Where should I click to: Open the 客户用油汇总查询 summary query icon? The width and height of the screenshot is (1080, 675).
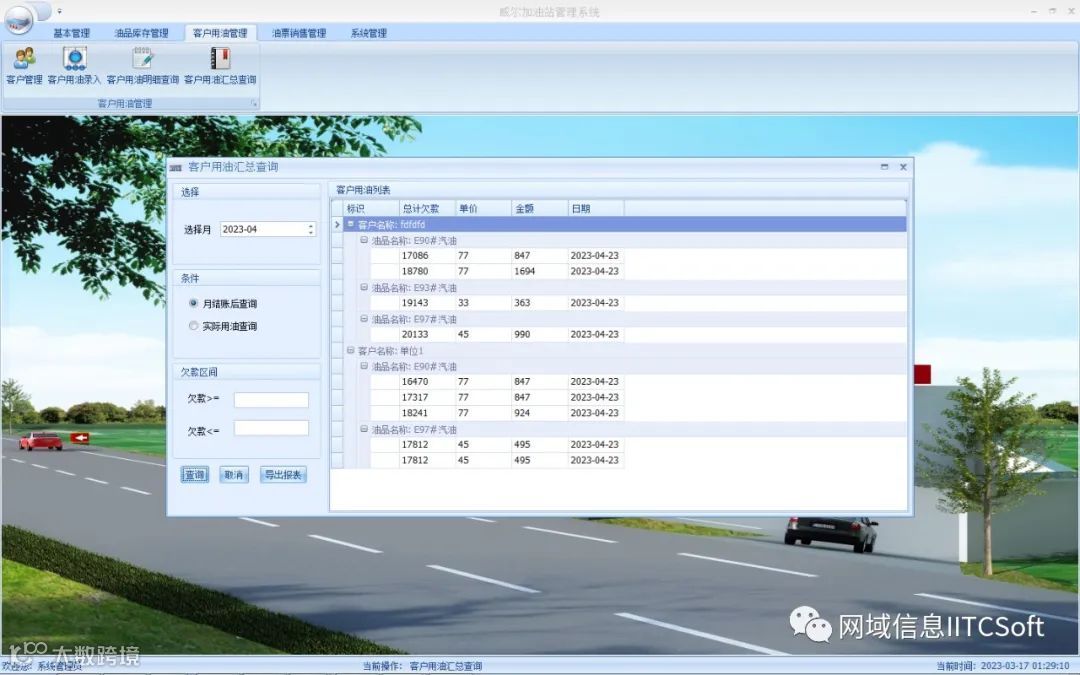220,65
